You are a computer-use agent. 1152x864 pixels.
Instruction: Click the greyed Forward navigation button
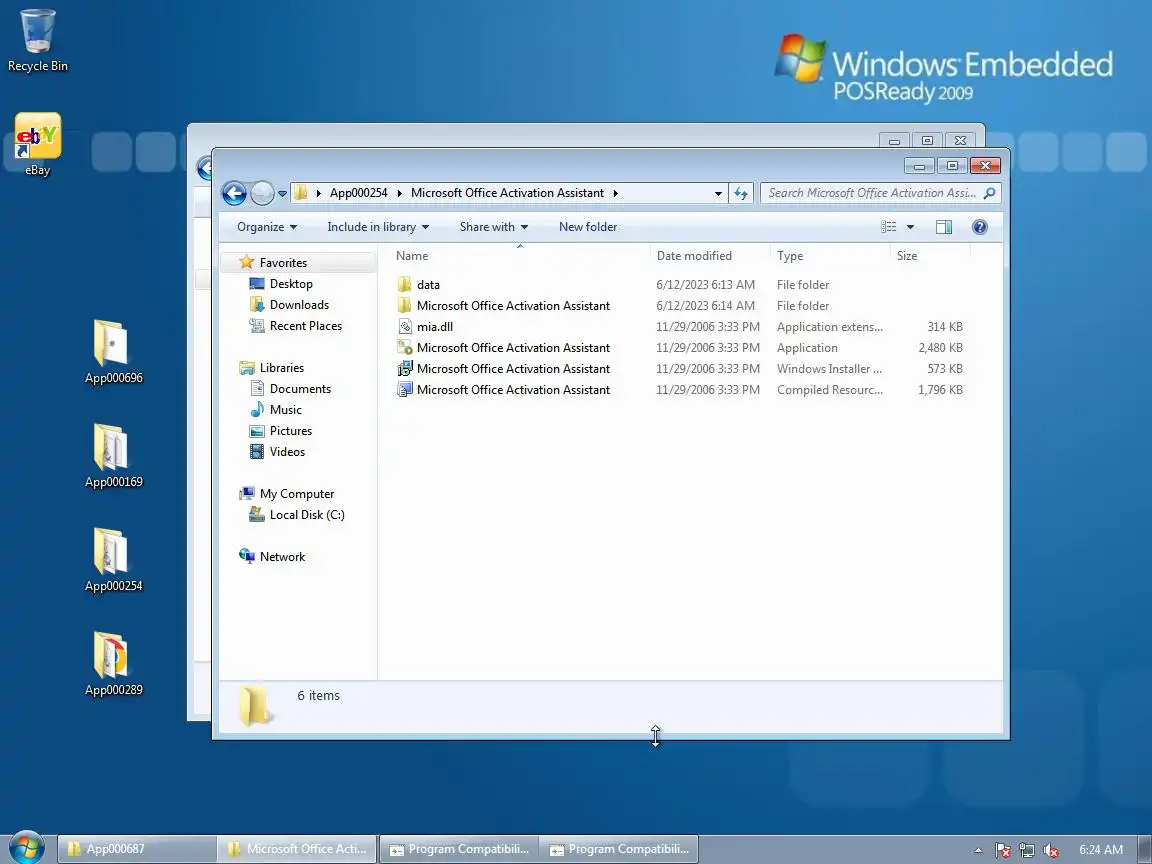262,193
